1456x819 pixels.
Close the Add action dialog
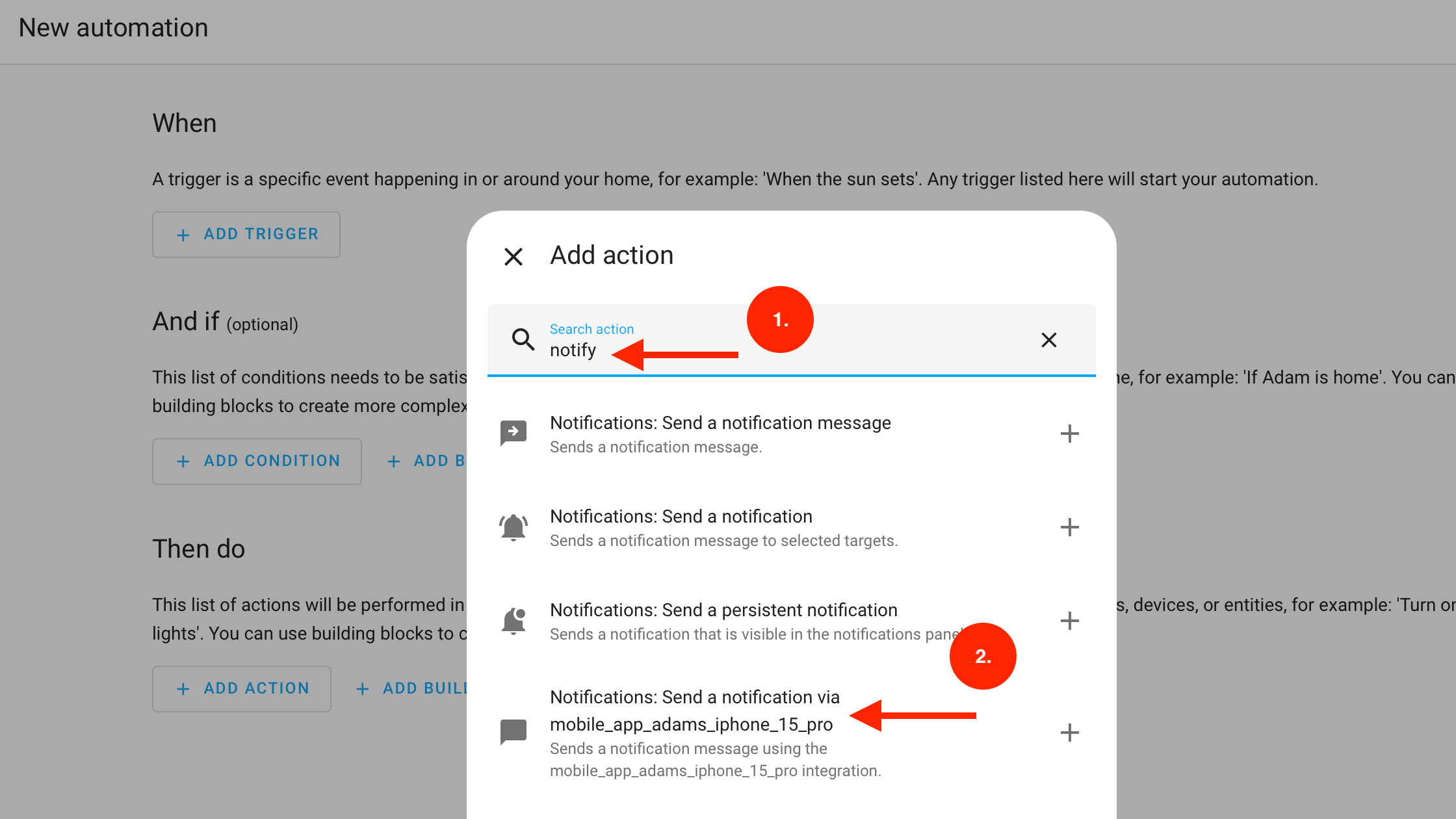(513, 257)
